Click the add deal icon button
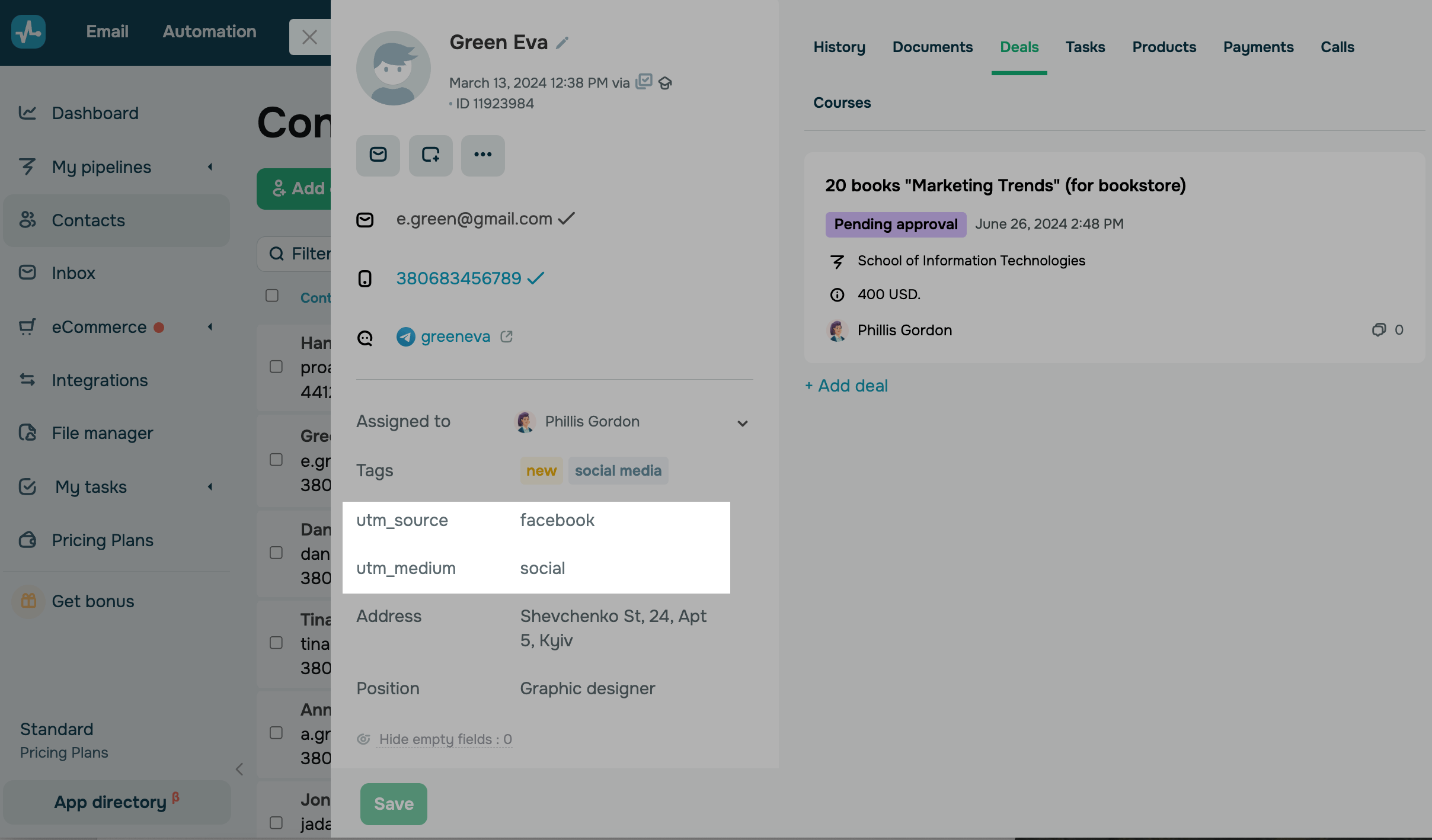Viewport: 1432px width, 840px height. (431, 155)
